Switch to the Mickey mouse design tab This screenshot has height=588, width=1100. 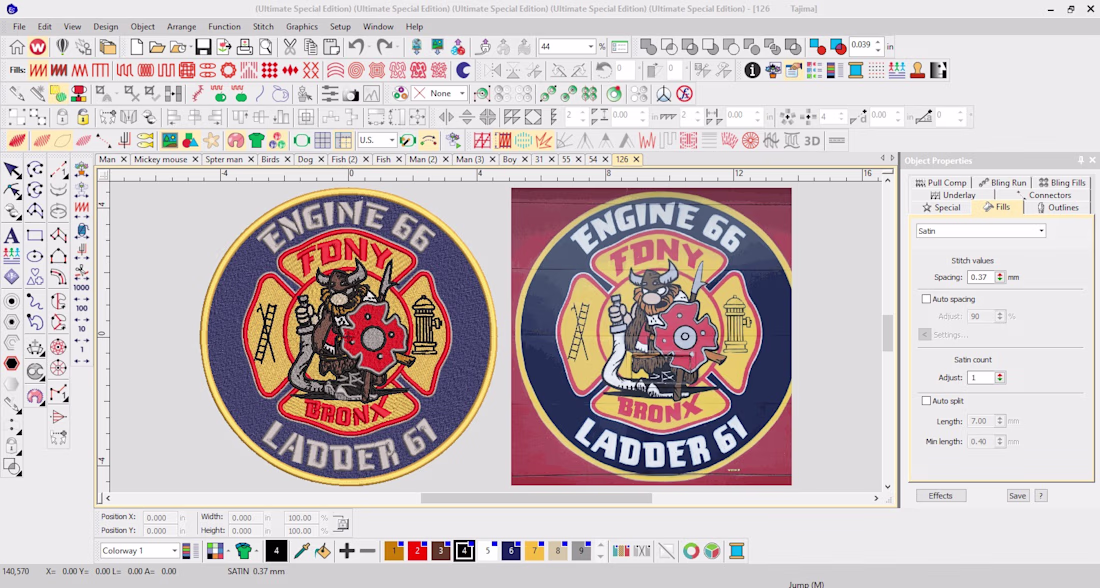161,159
